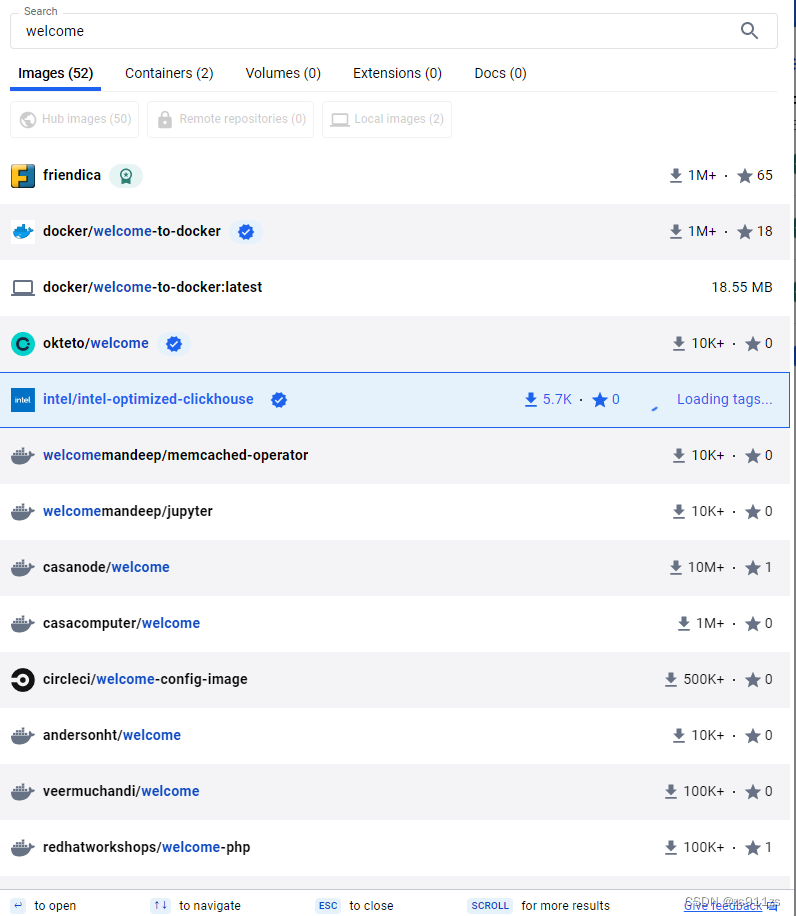Image resolution: width=796 pixels, height=916 pixels.
Task: Click verified badge beside intel-optimized-clickhouse
Action: (279, 400)
